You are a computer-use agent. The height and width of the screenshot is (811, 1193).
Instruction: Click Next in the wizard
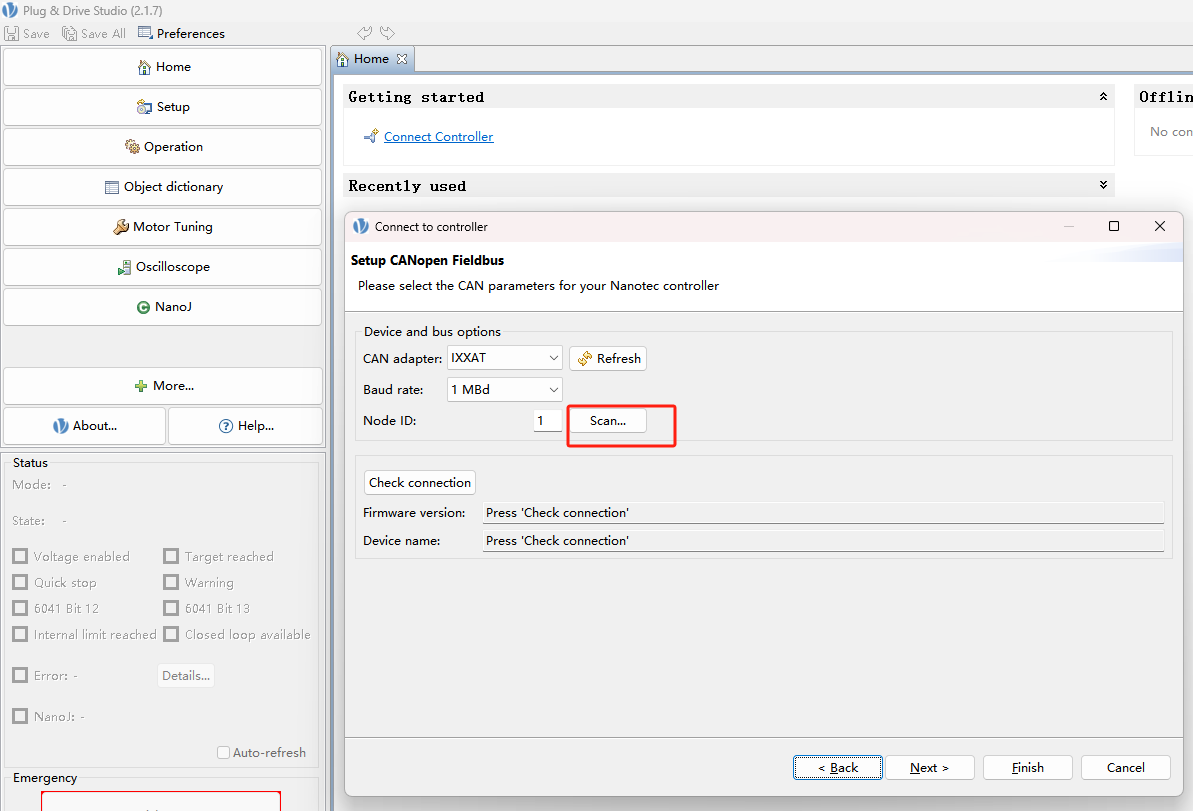930,768
